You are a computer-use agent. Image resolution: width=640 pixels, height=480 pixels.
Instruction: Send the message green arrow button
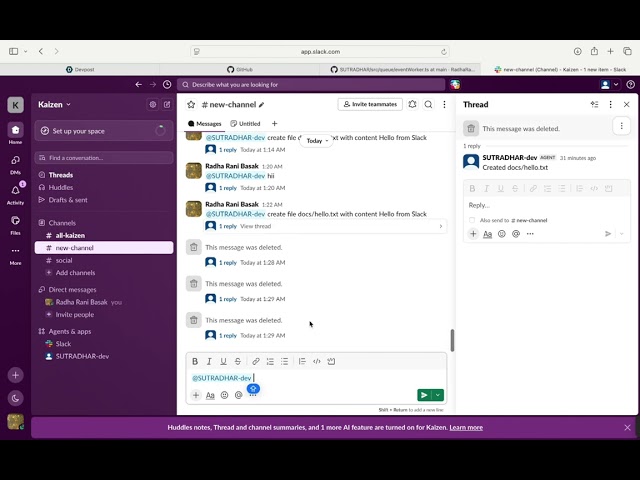click(x=424, y=395)
